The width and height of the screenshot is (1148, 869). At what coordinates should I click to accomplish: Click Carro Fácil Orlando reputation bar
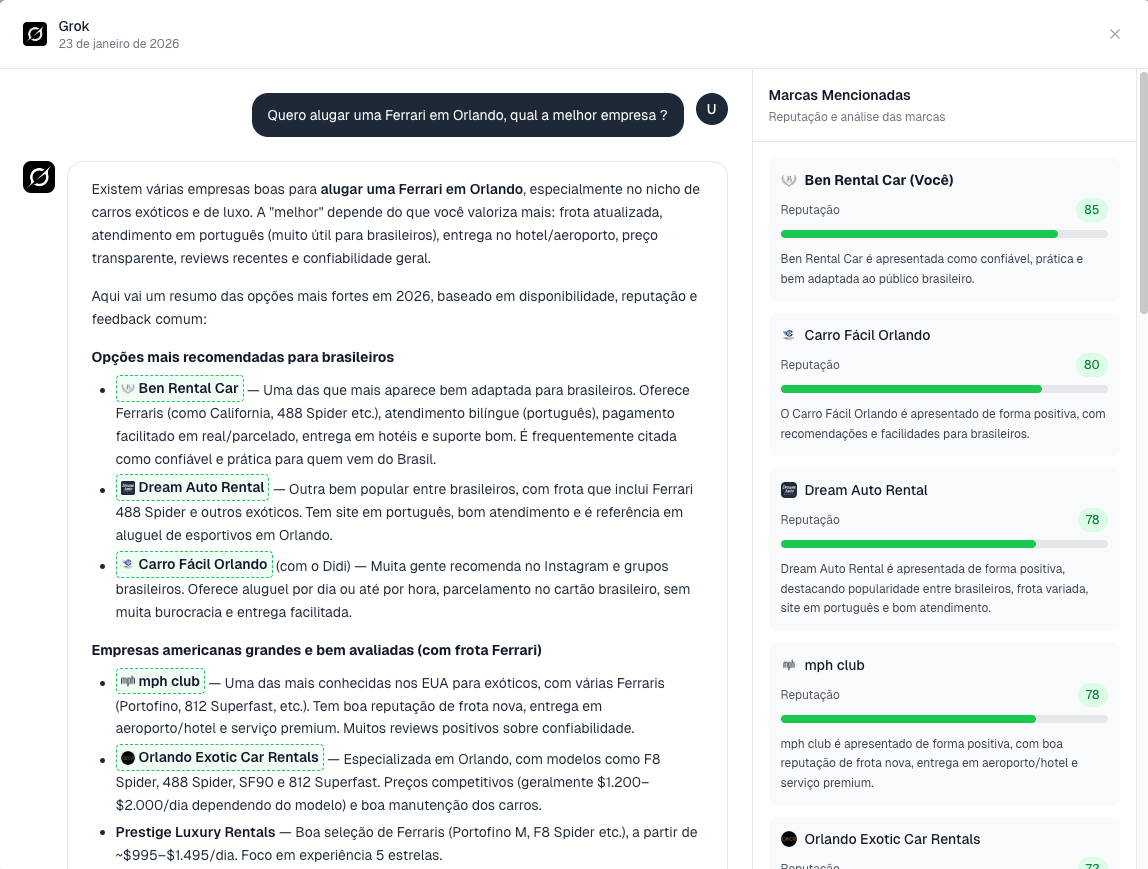click(x=943, y=389)
